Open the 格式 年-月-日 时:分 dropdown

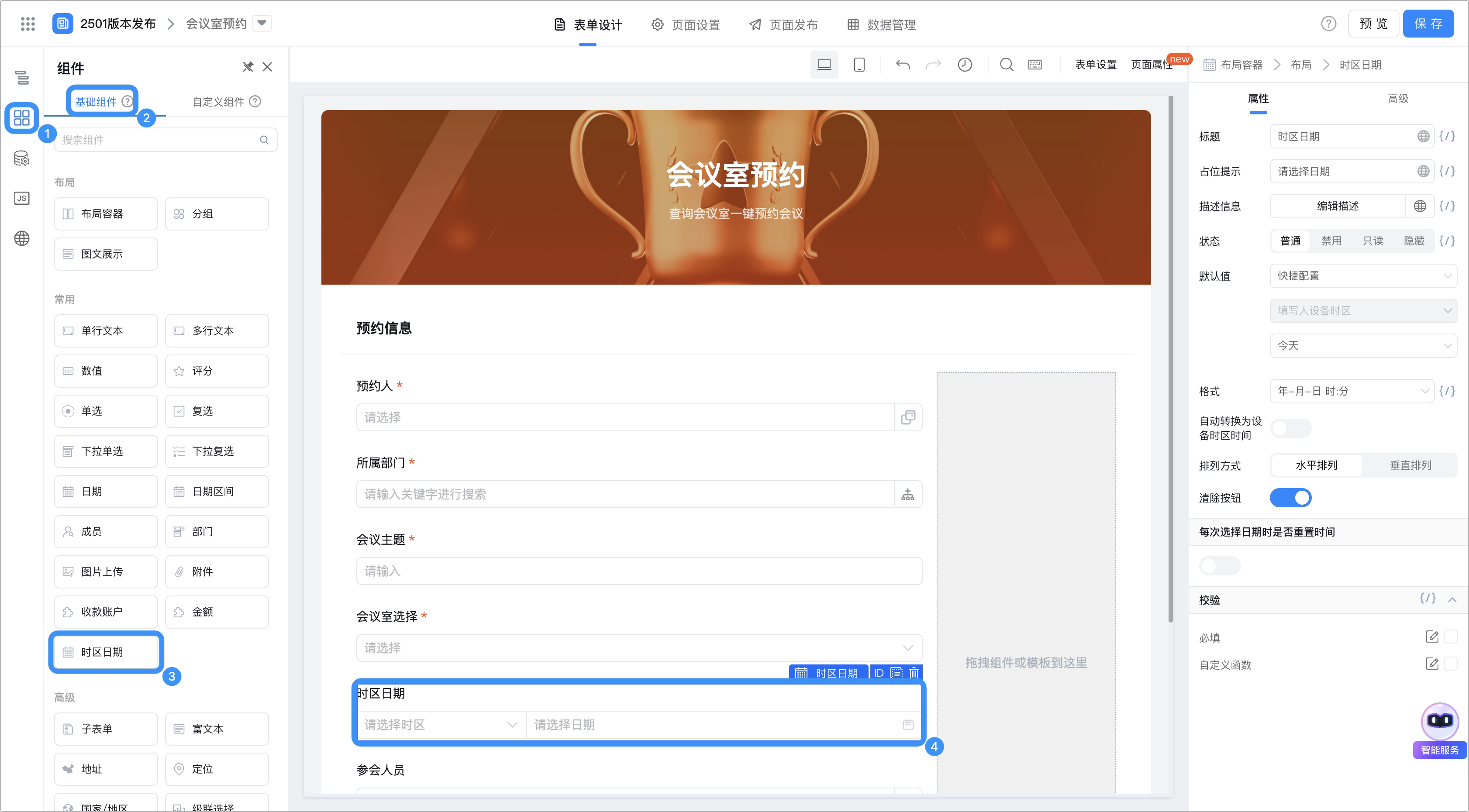pyautogui.click(x=1352, y=391)
